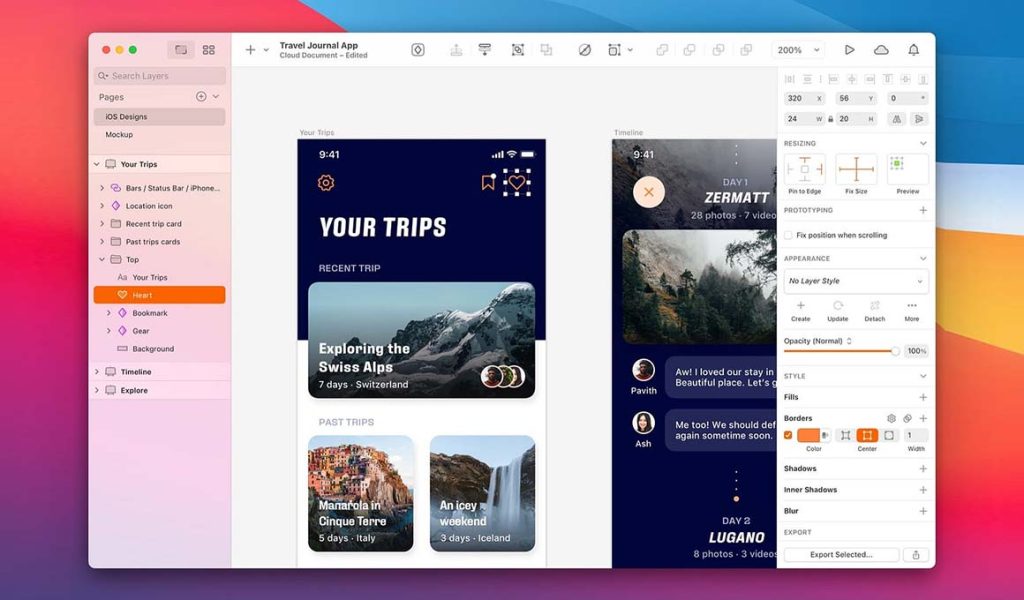Screen dimensions: 1024x600
Task: Open the Cloud document icon
Action: point(882,50)
